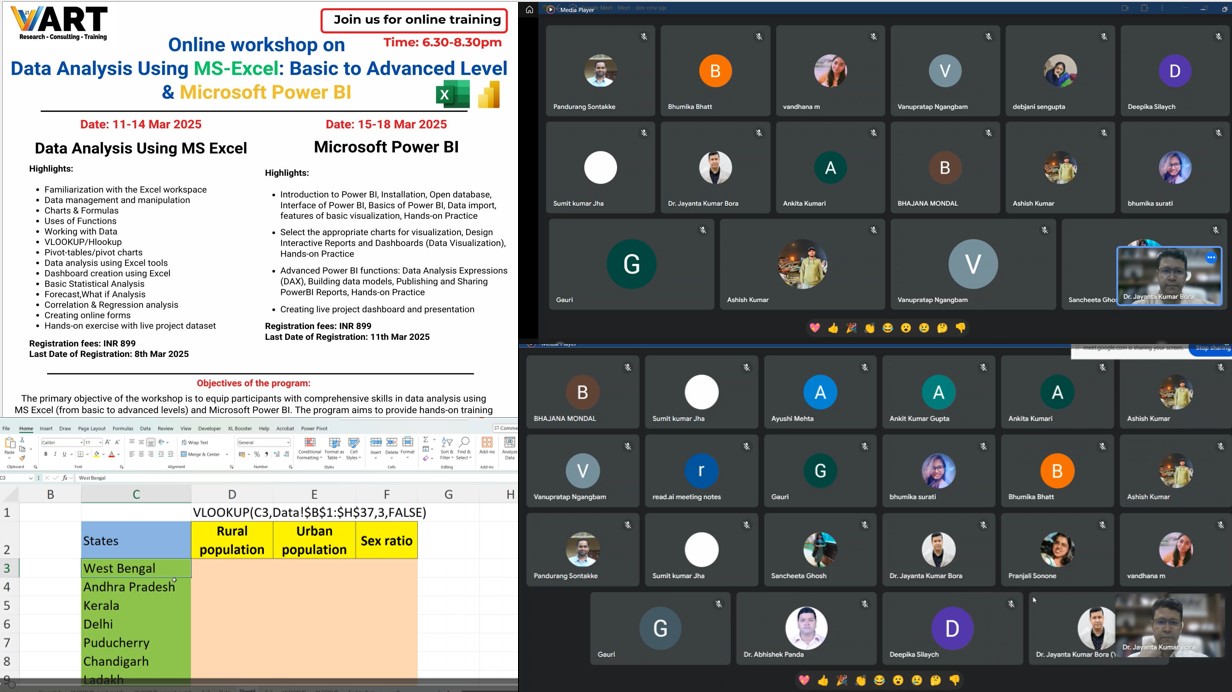Select the Puducherry cell
Image resolution: width=1232 pixels, height=692 pixels.
pyautogui.click(x=136, y=643)
